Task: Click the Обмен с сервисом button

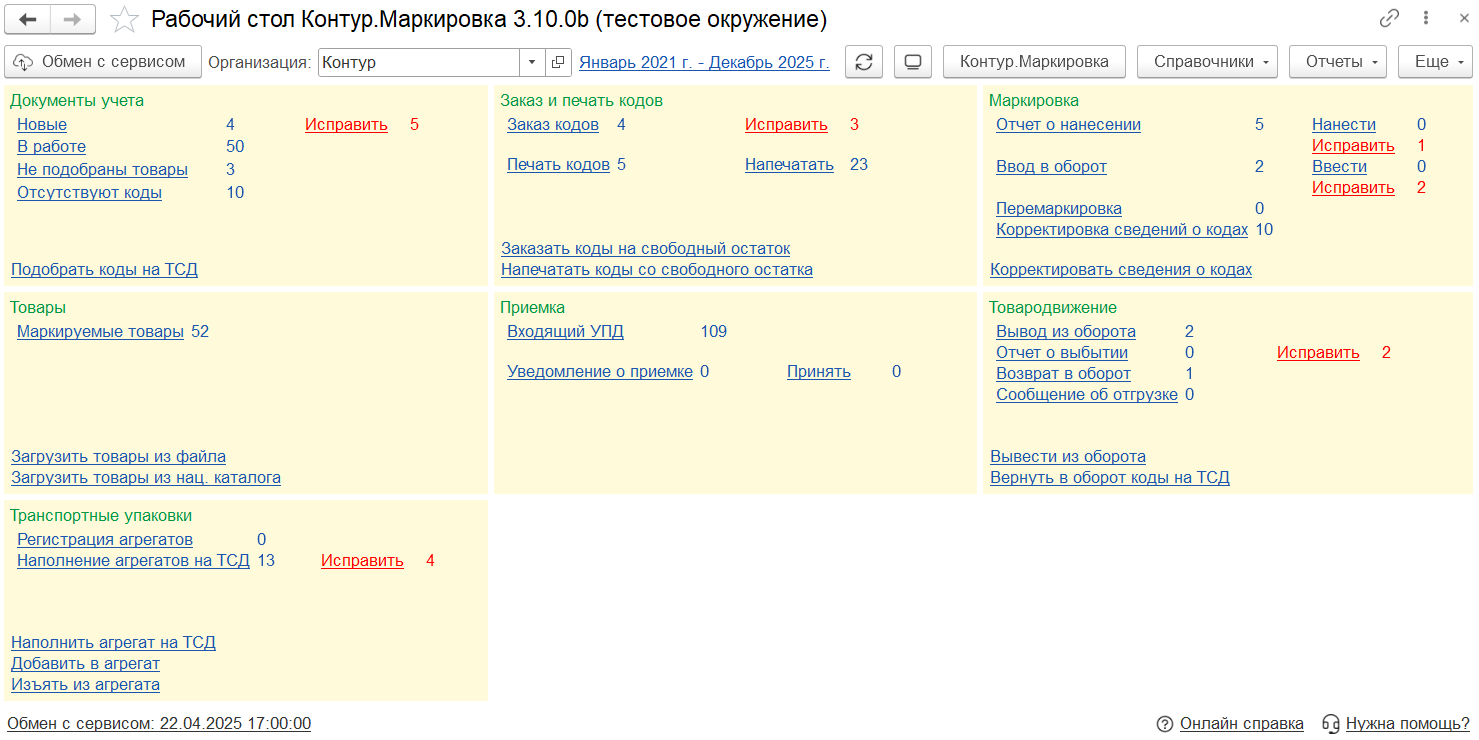Action: 103,62
